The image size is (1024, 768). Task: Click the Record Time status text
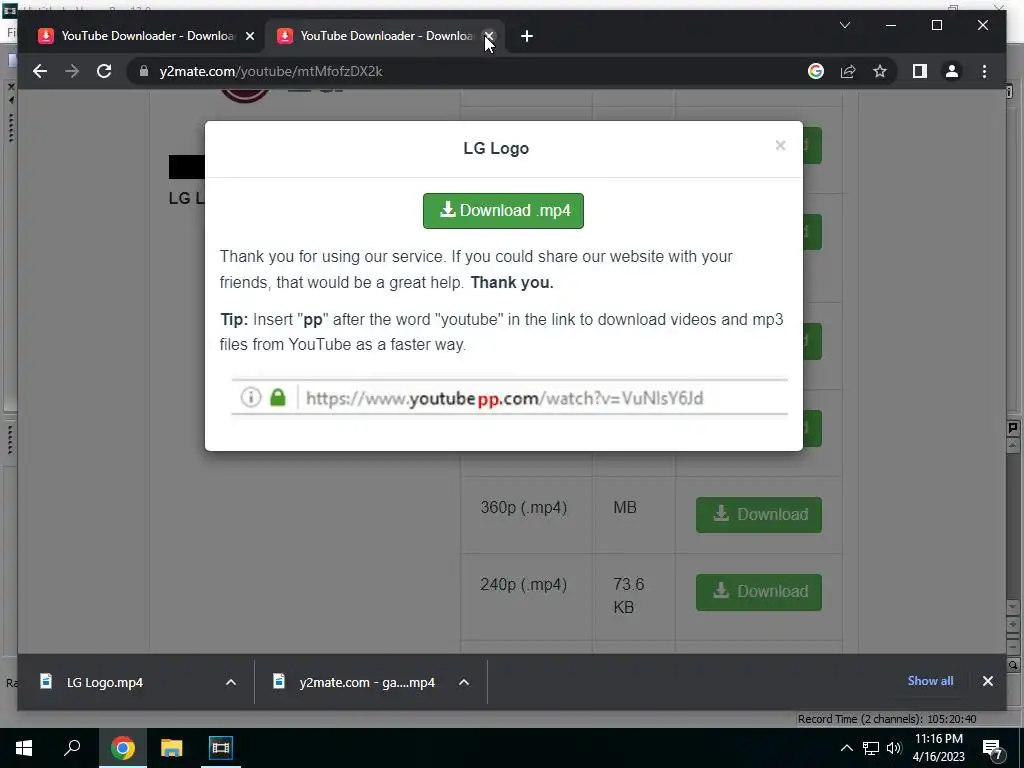887,719
